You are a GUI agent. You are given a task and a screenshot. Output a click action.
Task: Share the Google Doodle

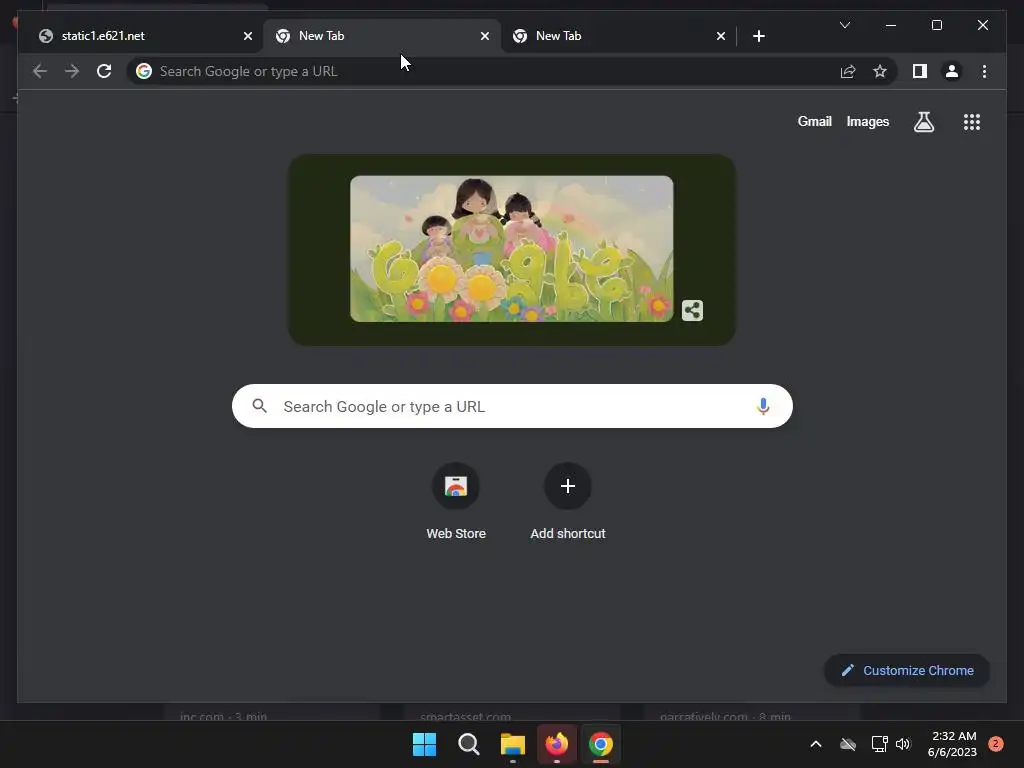pos(692,310)
